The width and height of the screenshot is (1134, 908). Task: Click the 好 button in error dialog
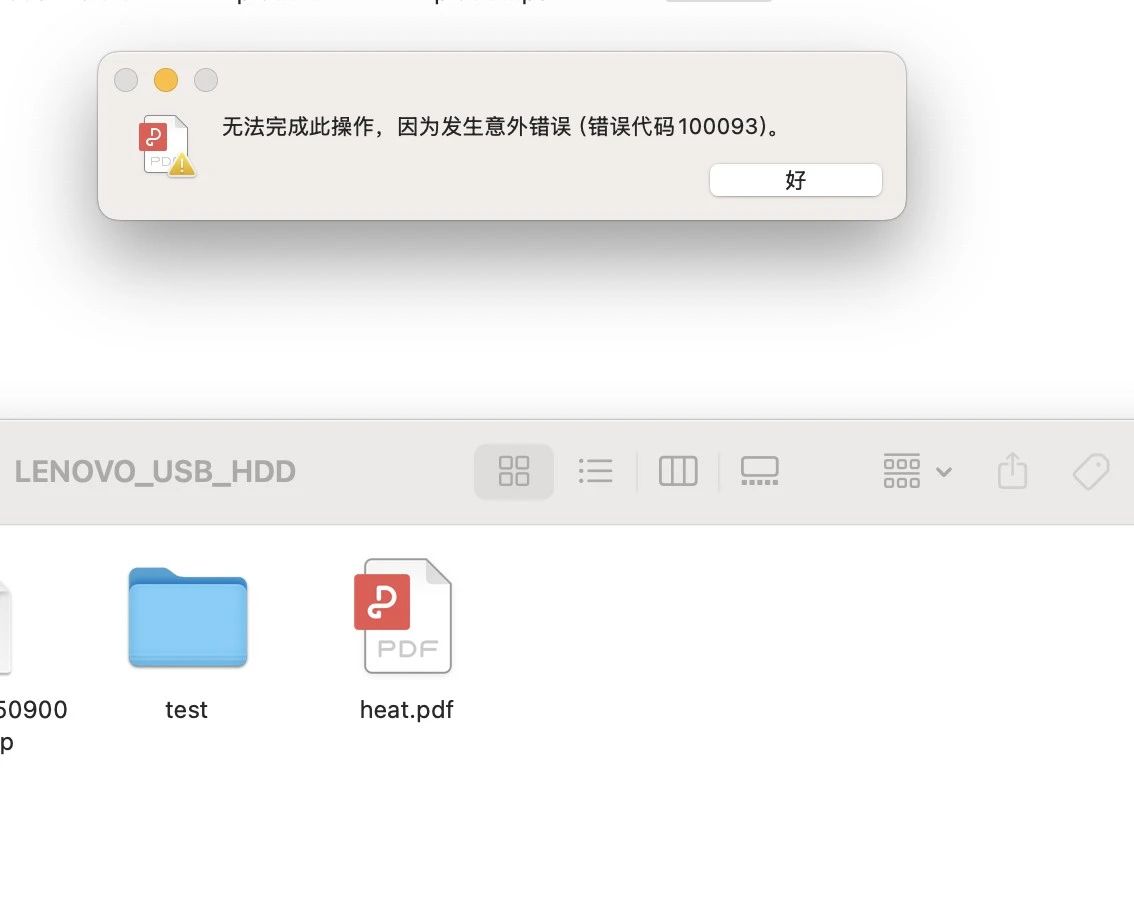click(796, 180)
